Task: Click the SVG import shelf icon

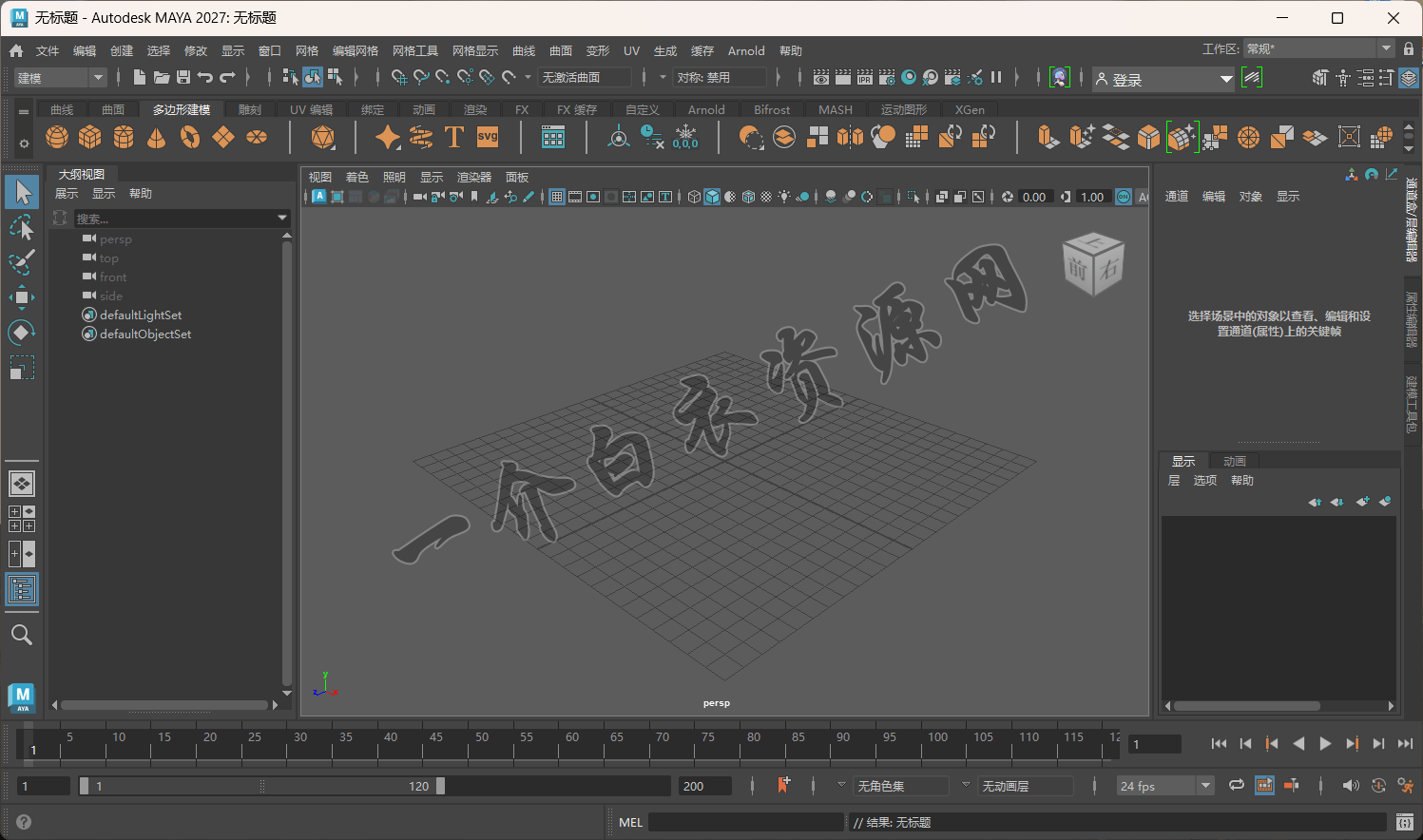Action: [488, 138]
